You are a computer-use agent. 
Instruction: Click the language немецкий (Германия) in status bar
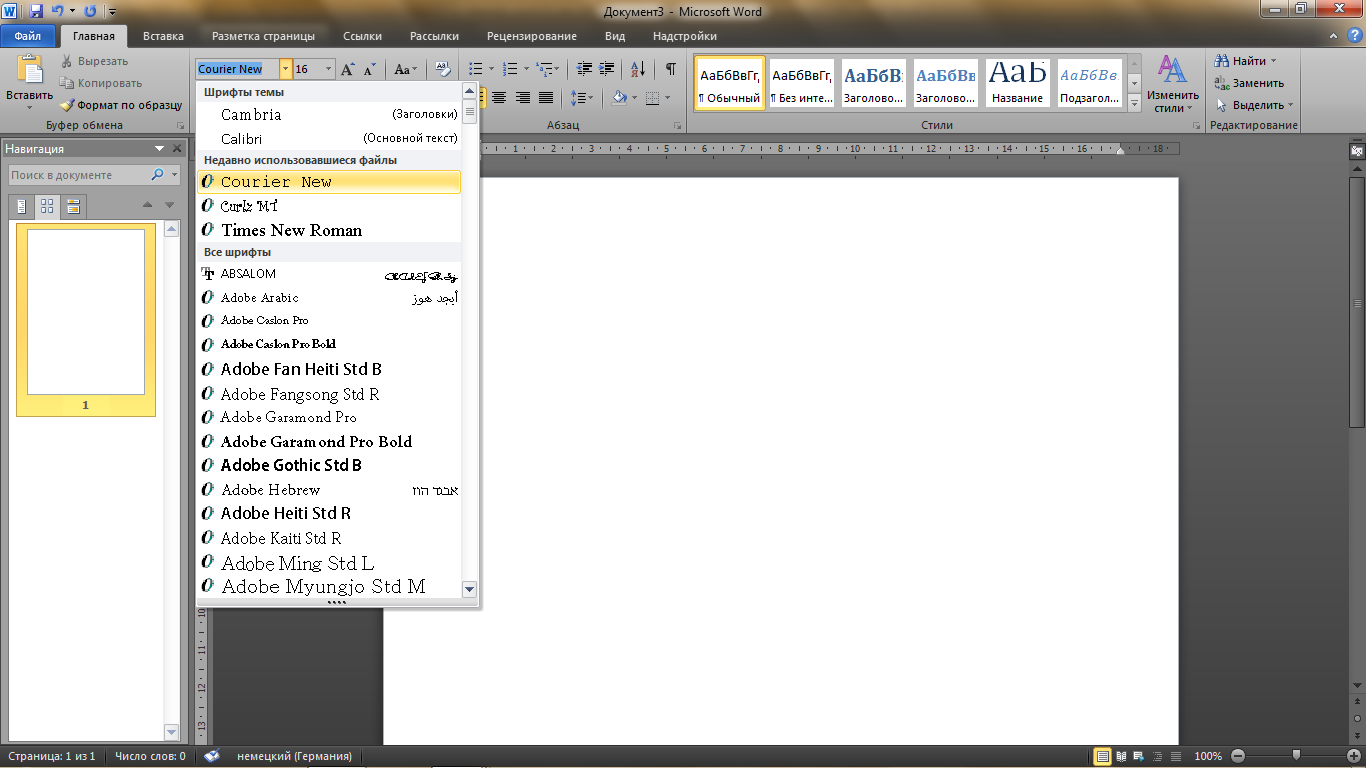click(x=294, y=756)
